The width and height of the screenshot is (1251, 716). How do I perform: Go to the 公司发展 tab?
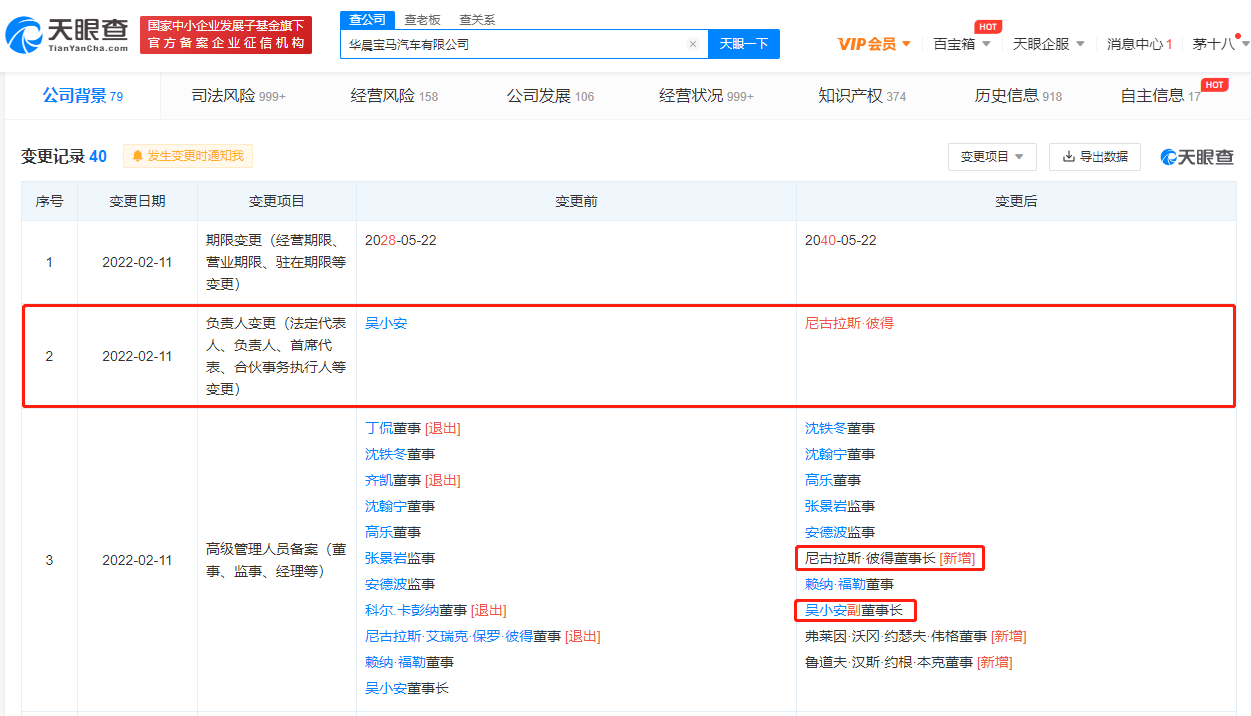550,96
